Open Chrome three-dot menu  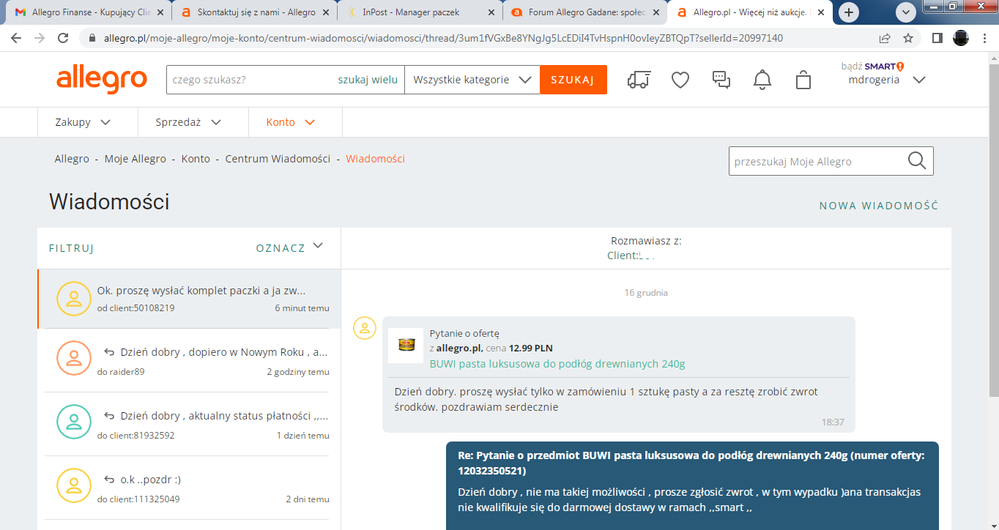click(x=985, y=38)
